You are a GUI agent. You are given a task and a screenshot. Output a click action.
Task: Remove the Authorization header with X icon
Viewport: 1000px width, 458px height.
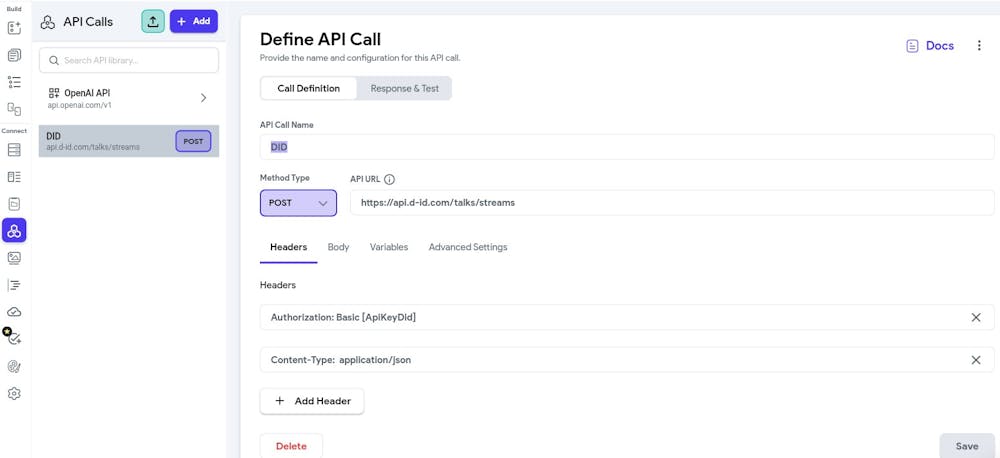[x=976, y=317]
